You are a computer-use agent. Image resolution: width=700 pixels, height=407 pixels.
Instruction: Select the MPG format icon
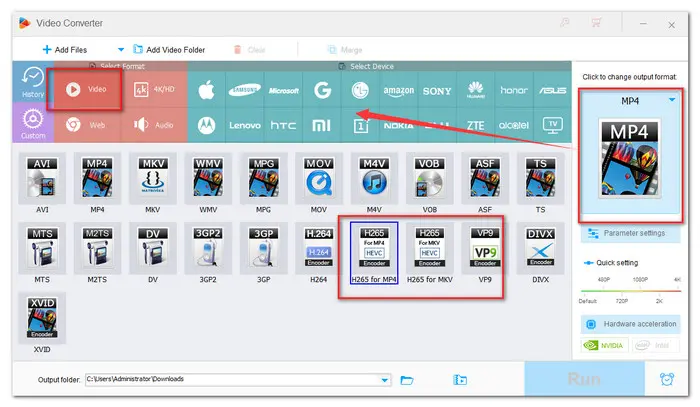coord(263,178)
